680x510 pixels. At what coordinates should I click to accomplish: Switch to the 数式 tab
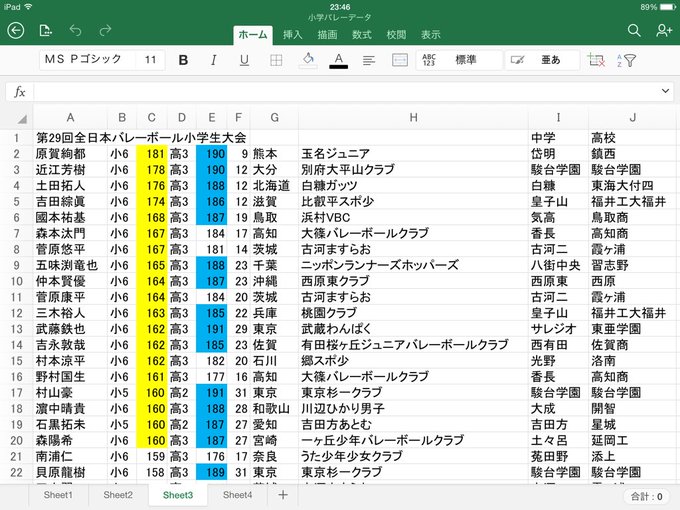362,35
